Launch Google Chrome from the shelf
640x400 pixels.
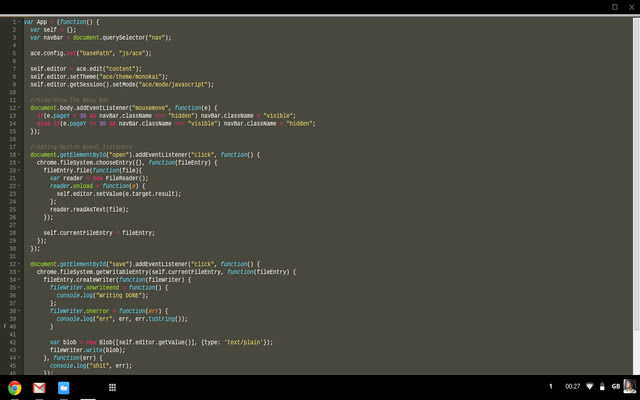pyautogui.click(x=15, y=387)
